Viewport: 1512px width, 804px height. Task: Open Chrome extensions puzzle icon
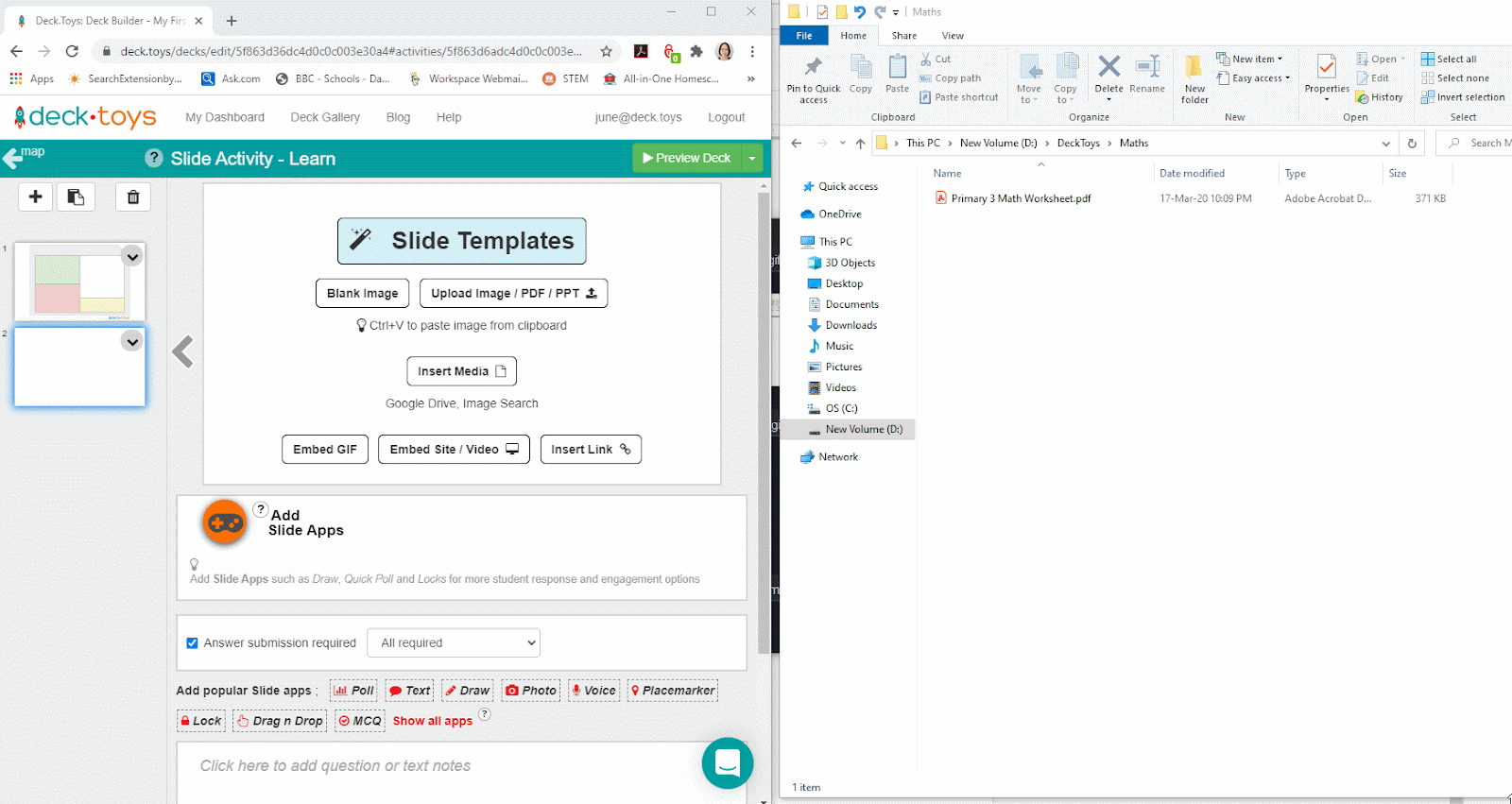(x=696, y=51)
